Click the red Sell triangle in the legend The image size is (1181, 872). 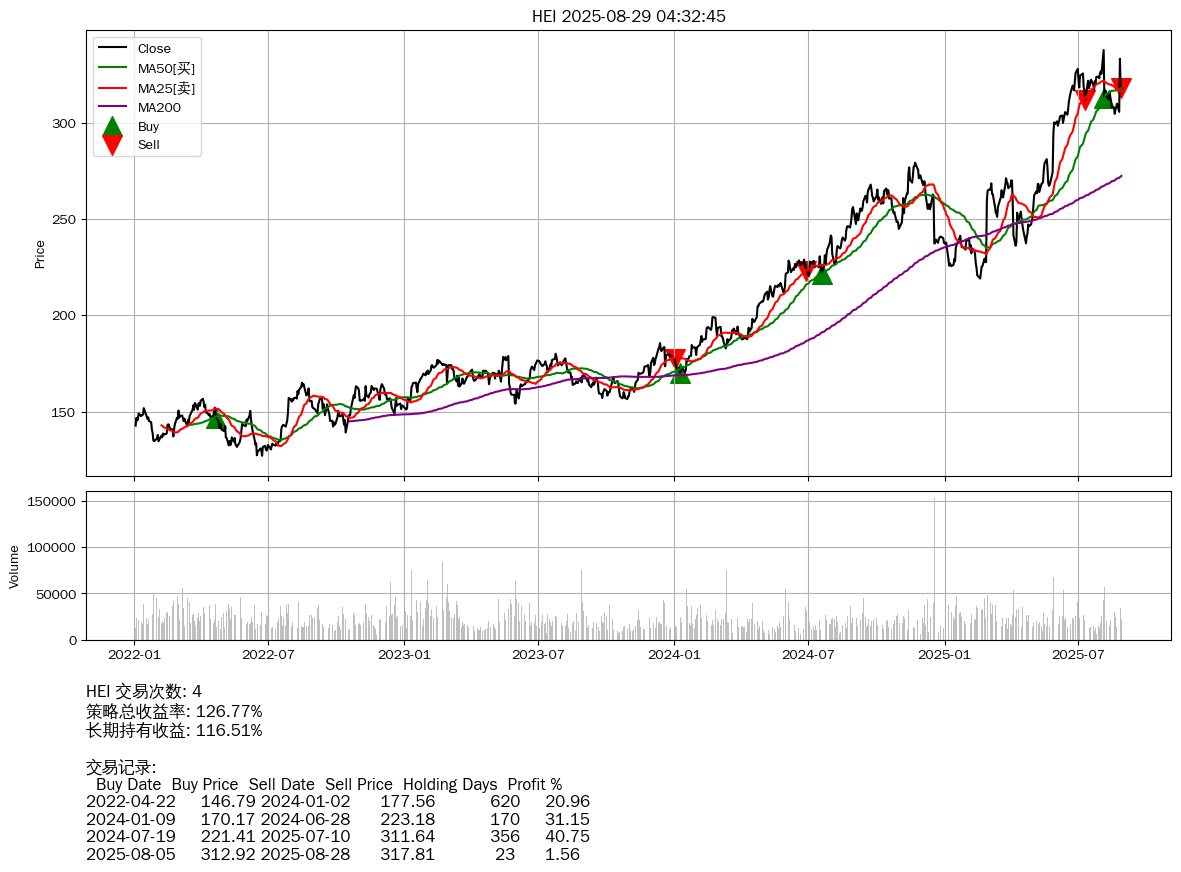click(112, 145)
